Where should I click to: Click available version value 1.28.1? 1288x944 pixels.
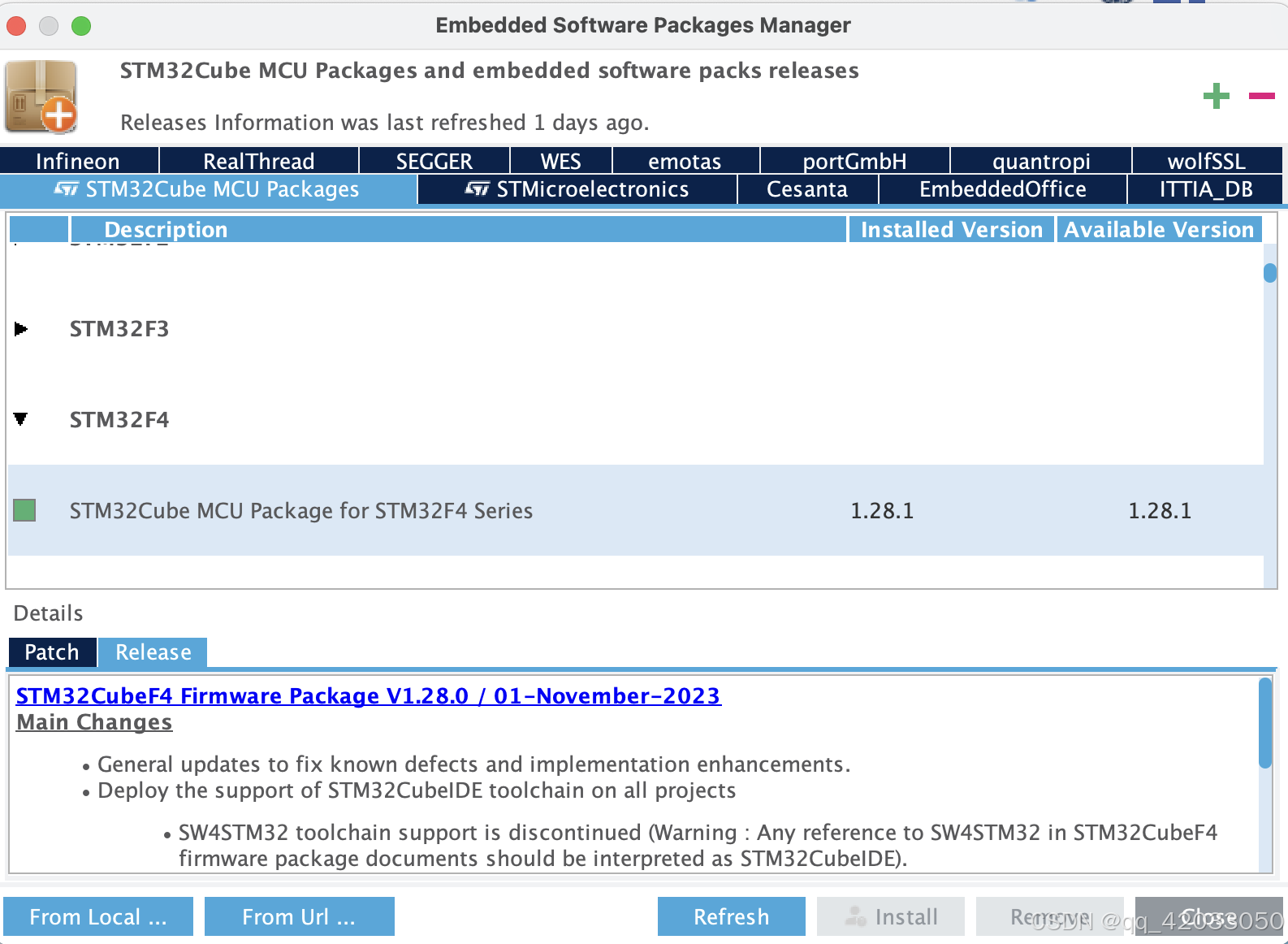click(x=1160, y=511)
